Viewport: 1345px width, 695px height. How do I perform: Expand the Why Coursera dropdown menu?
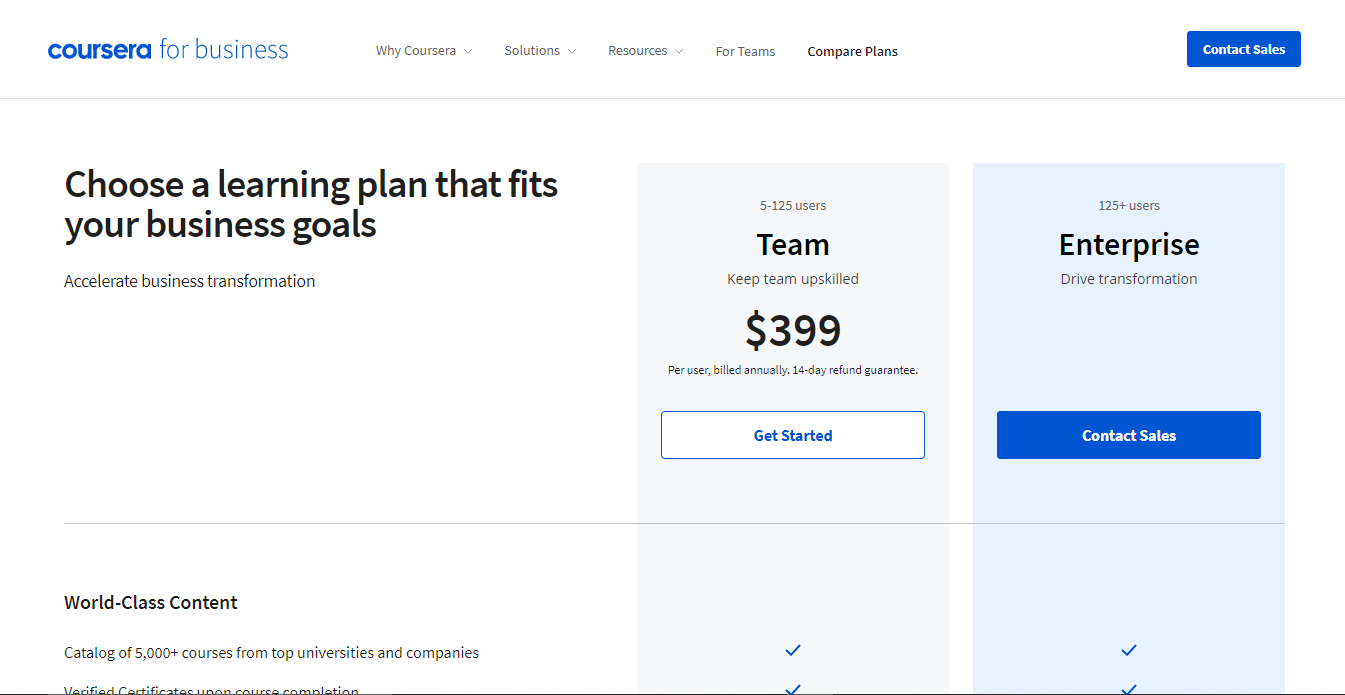click(416, 51)
